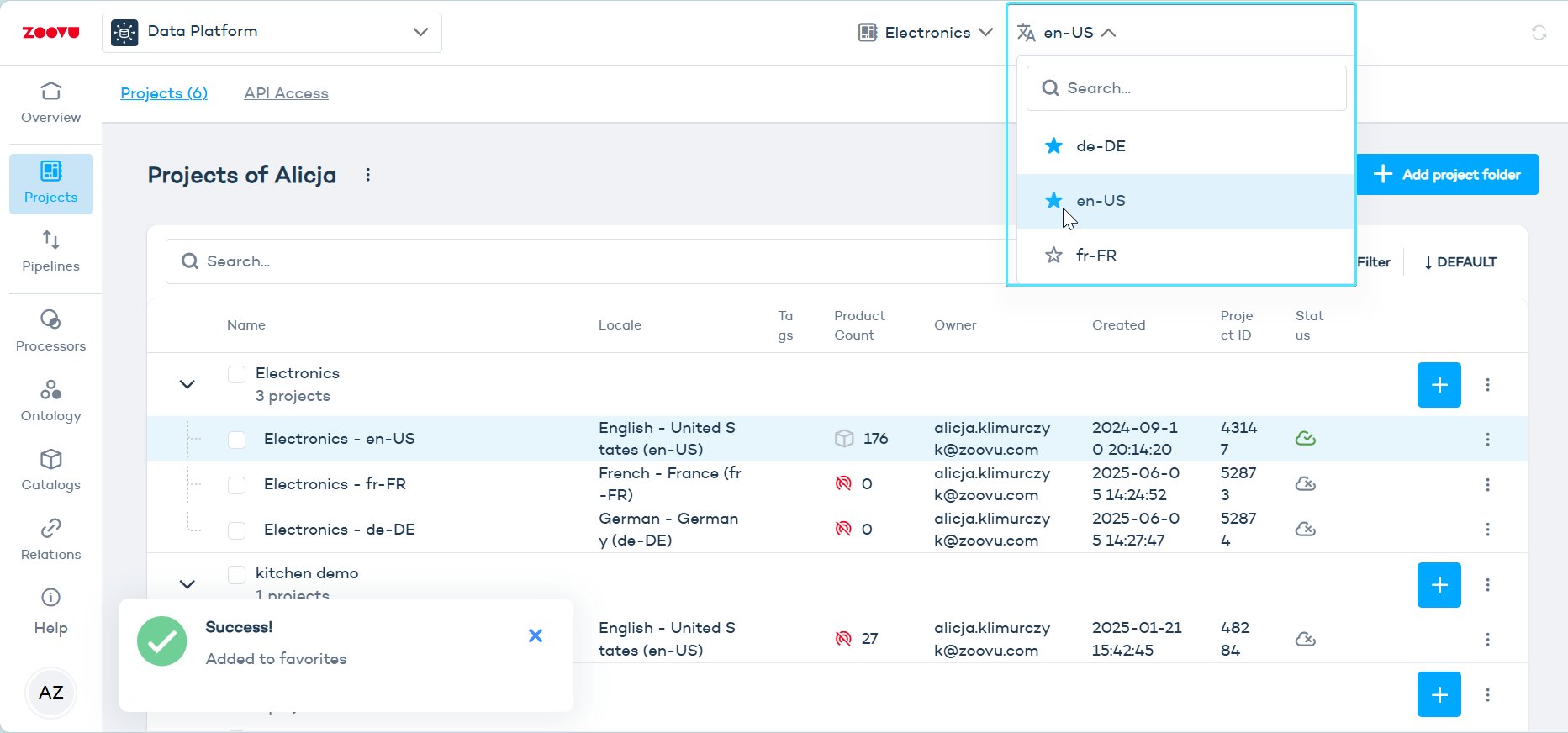Unfavorite the de-DE locale star
Image resolution: width=1568 pixels, height=733 pixels.
(1053, 146)
